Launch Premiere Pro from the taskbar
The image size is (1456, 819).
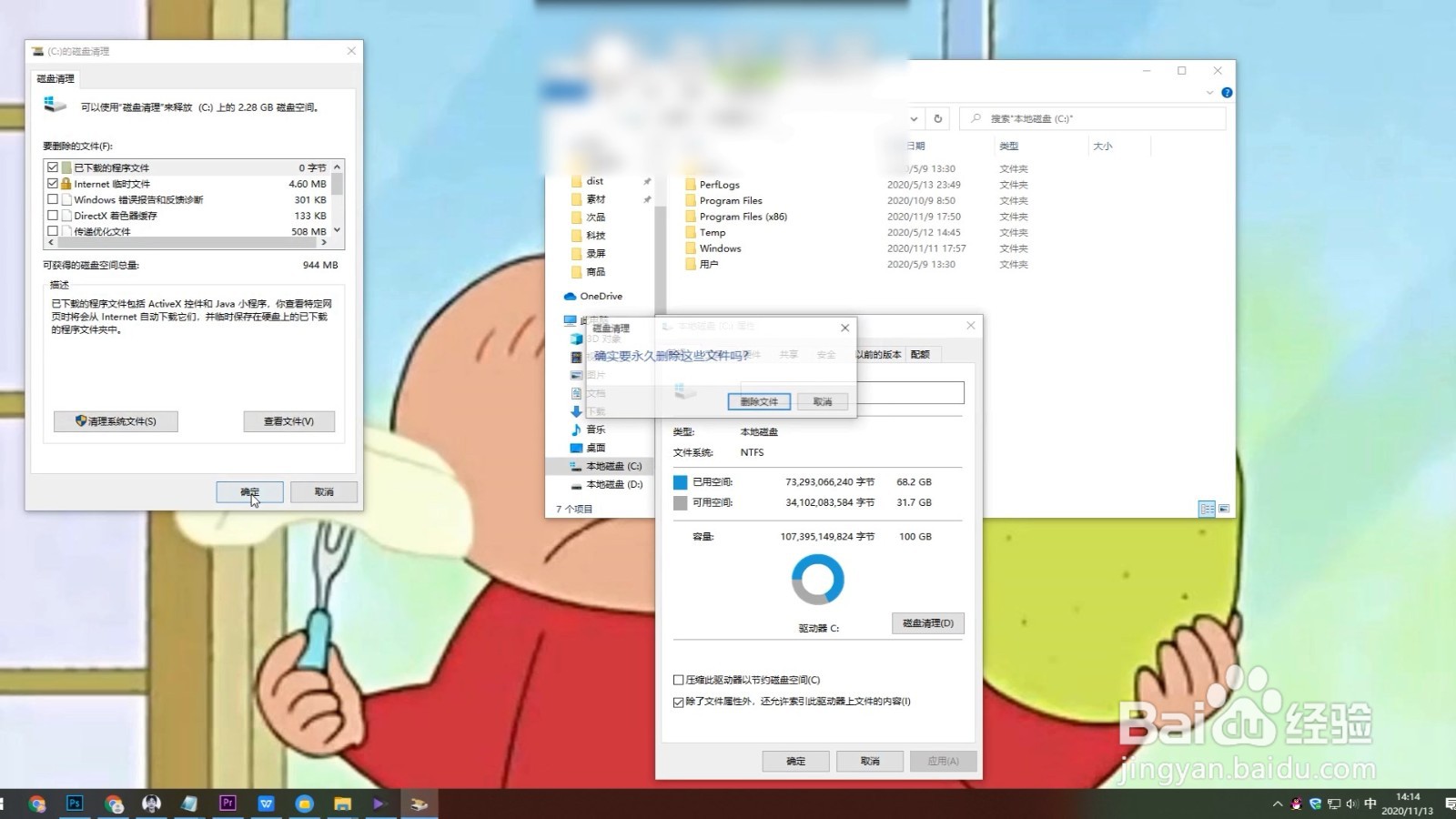tap(227, 804)
